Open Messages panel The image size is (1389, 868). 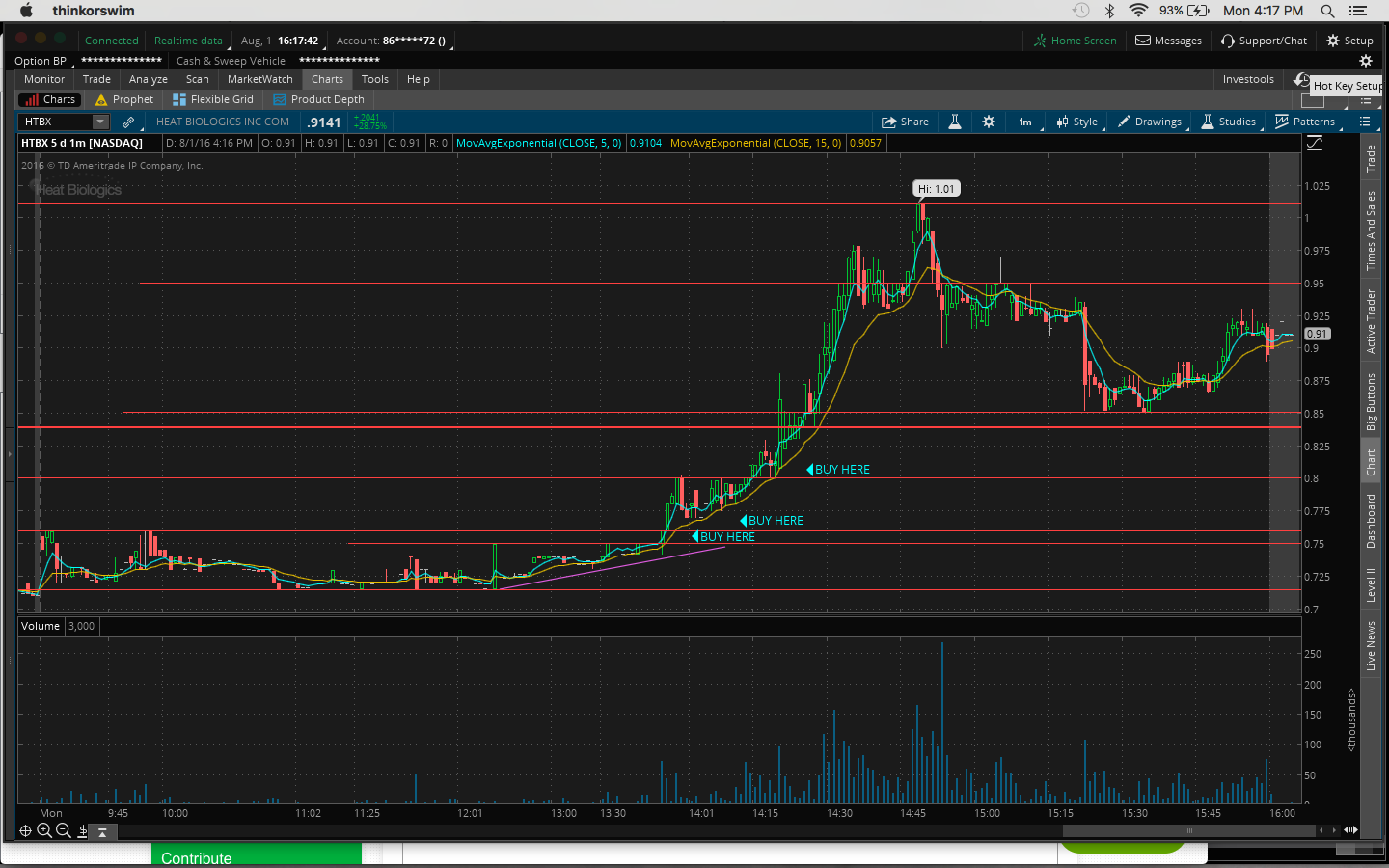point(1168,41)
